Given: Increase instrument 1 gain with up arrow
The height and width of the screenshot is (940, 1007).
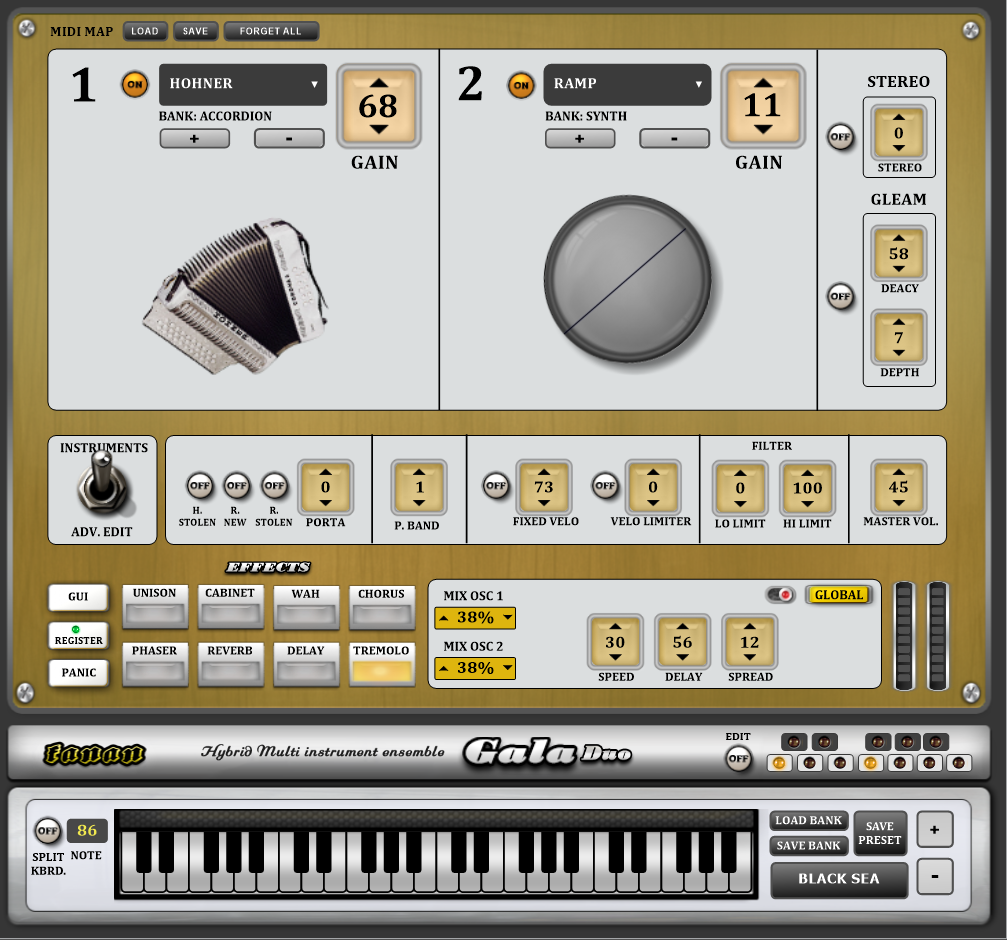Looking at the screenshot, I should pyautogui.click(x=378, y=81).
